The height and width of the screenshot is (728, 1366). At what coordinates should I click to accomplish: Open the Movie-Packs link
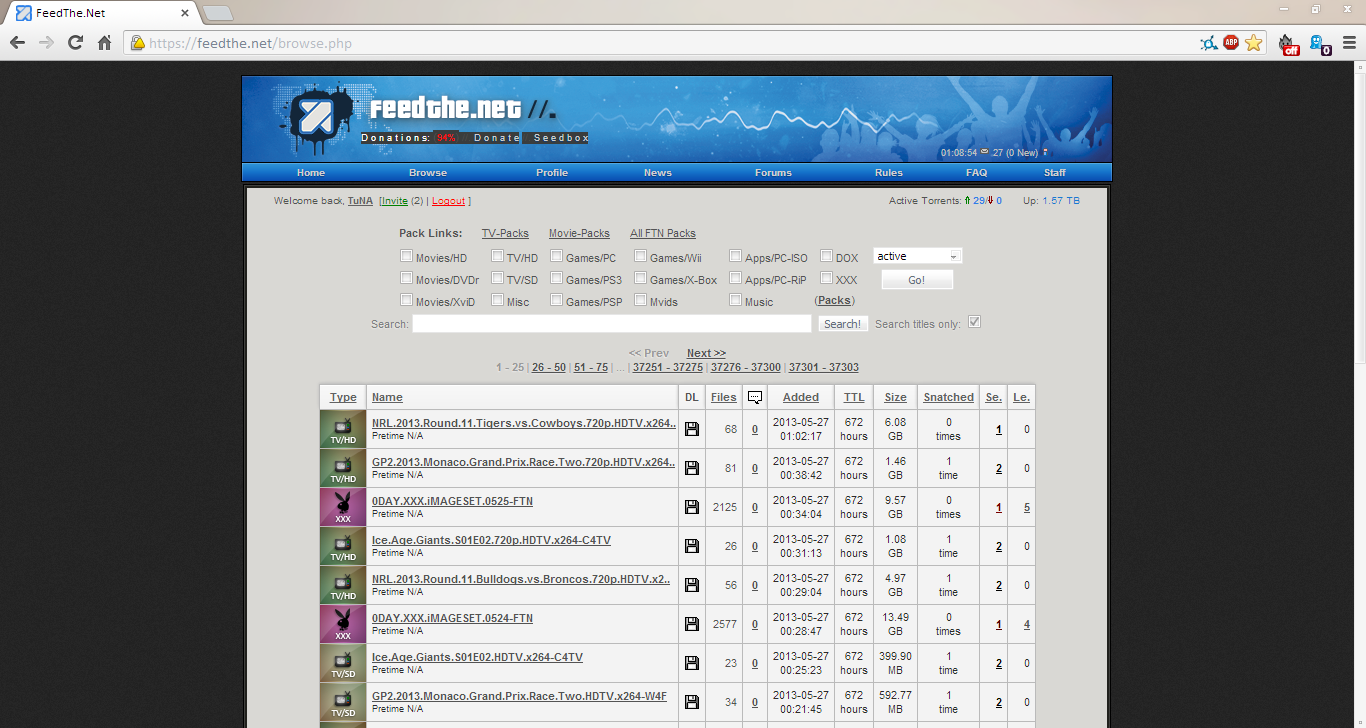coord(579,233)
